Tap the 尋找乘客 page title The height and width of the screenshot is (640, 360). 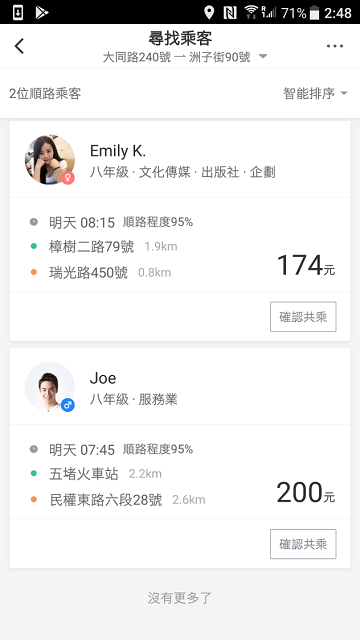[180, 39]
